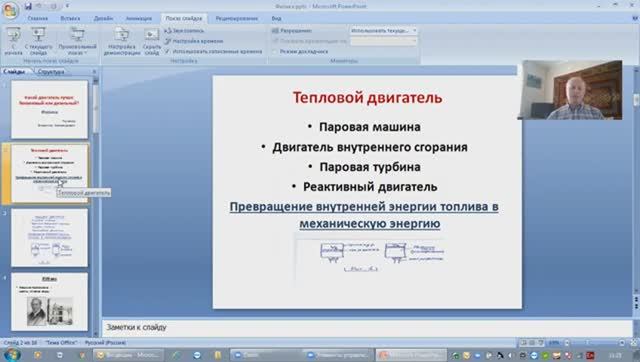Click Русский (Россия) language indicator
This screenshot has height=362, width=640.
pos(105,343)
